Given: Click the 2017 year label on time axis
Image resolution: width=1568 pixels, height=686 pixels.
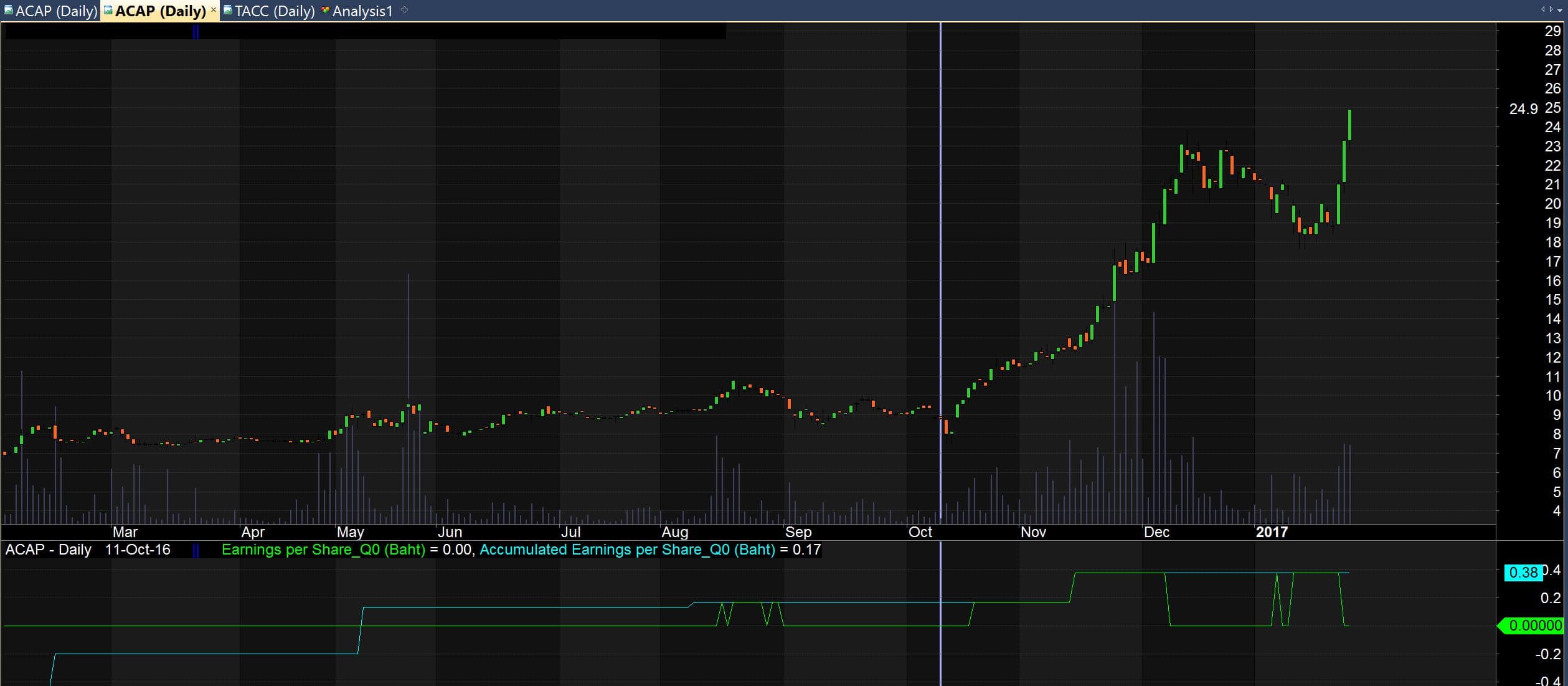Looking at the screenshot, I should point(1271,532).
